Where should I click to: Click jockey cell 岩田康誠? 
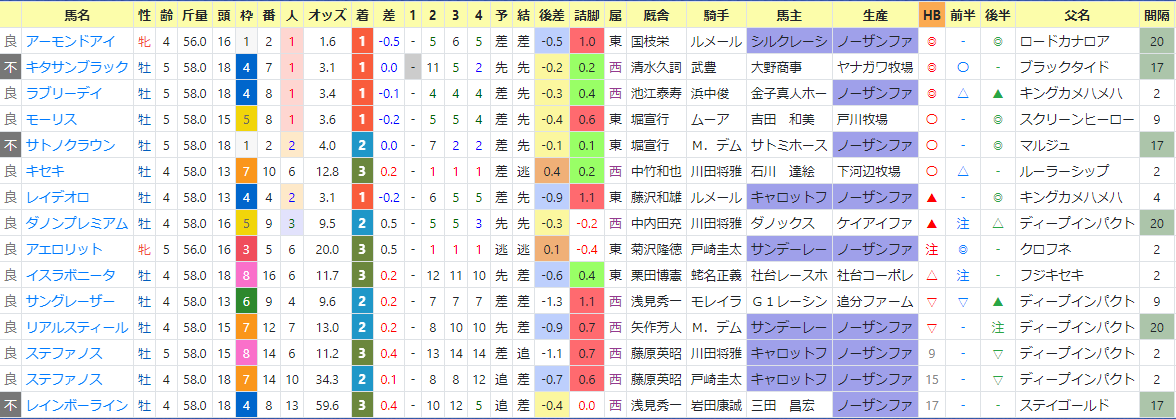click(x=716, y=406)
